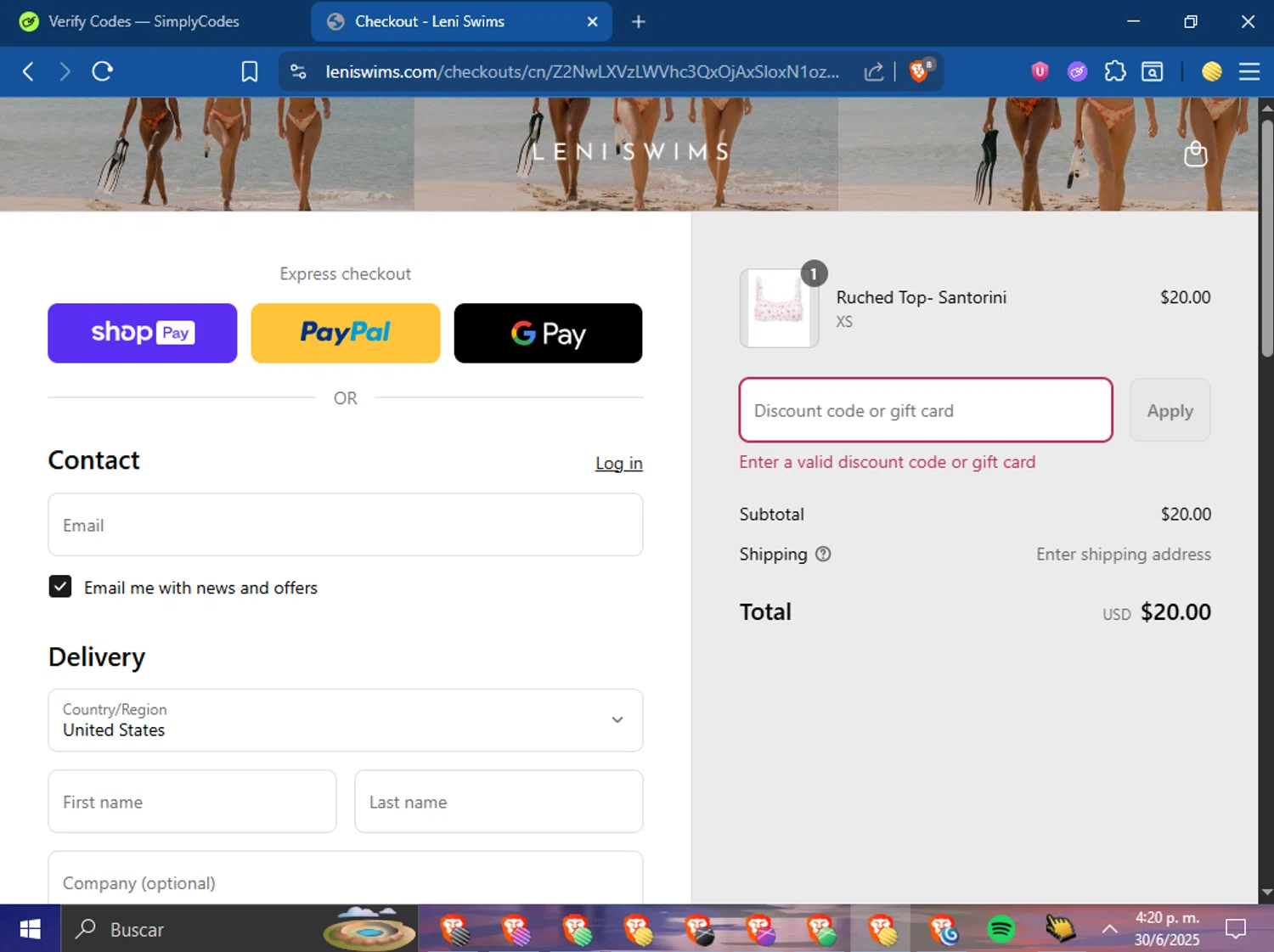Close the Checkout - Leni Swims tab
This screenshot has width=1274, height=952.
coord(593,22)
